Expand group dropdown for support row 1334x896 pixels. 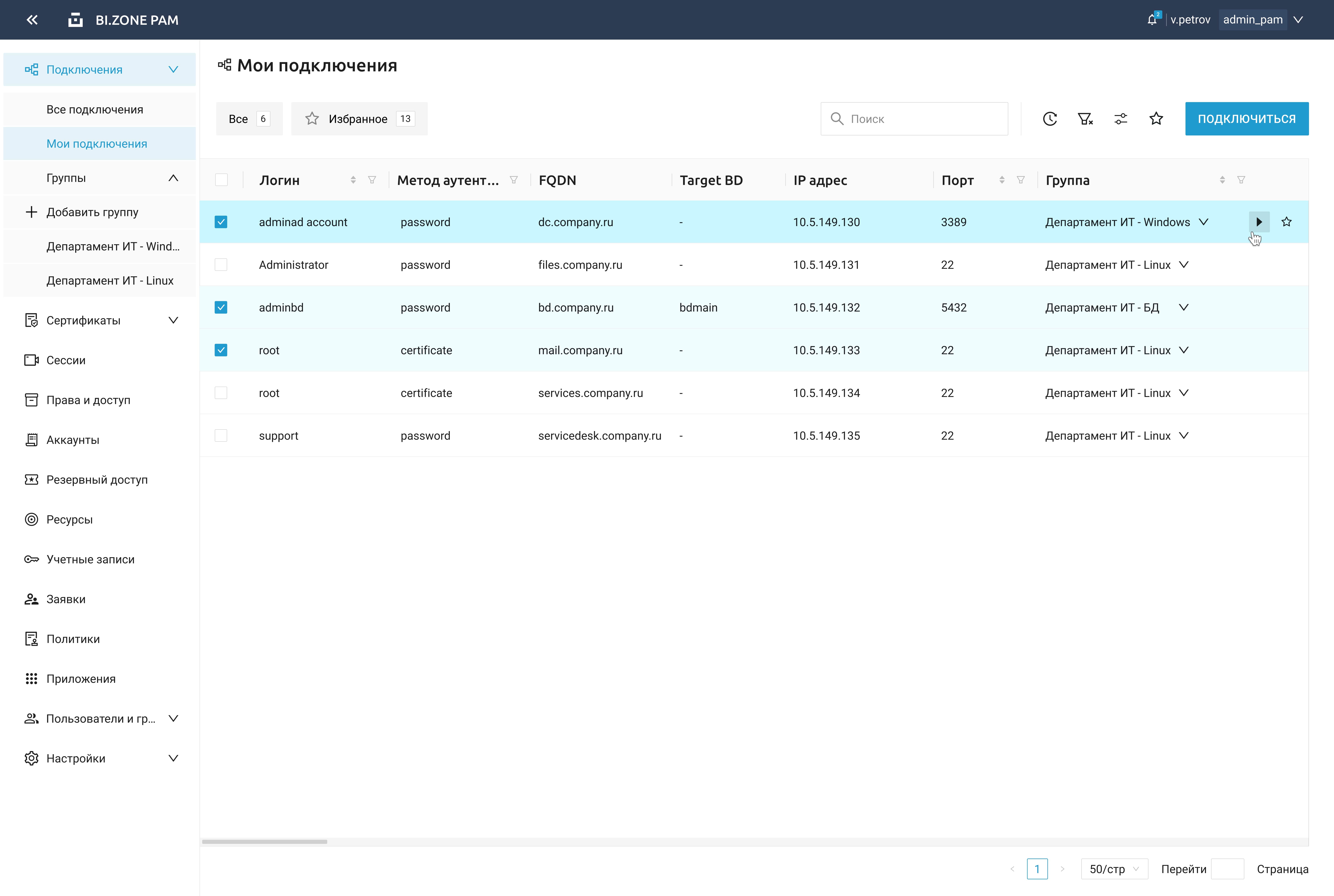[1184, 435]
